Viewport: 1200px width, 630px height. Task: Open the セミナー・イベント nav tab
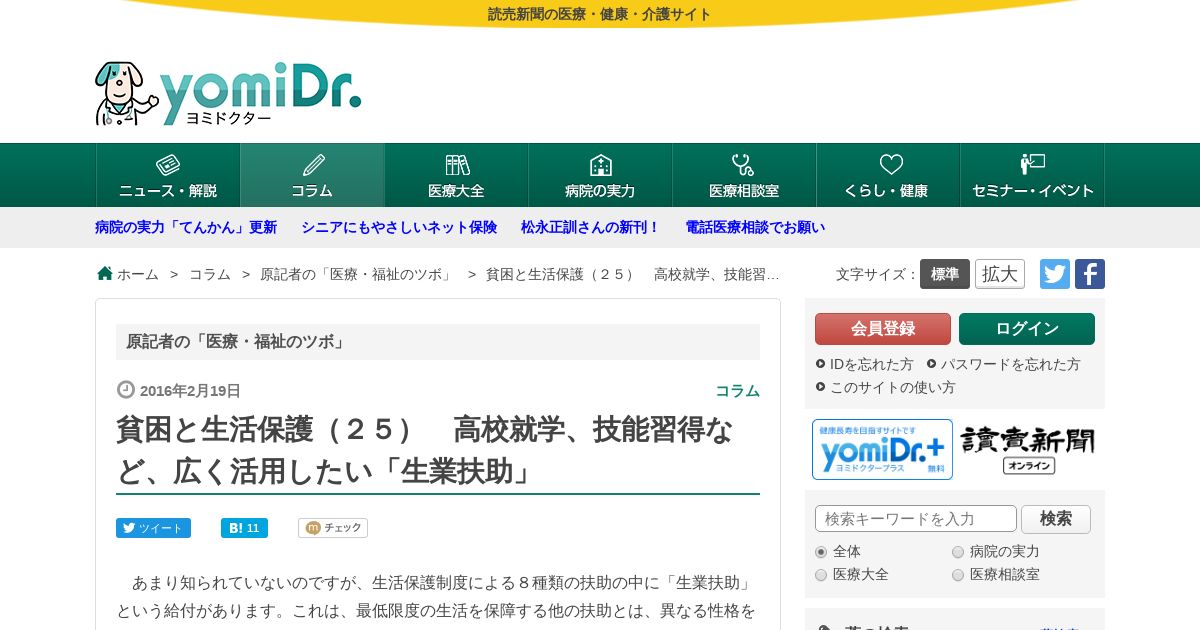pyautogui.click(x=1032, y=175)
